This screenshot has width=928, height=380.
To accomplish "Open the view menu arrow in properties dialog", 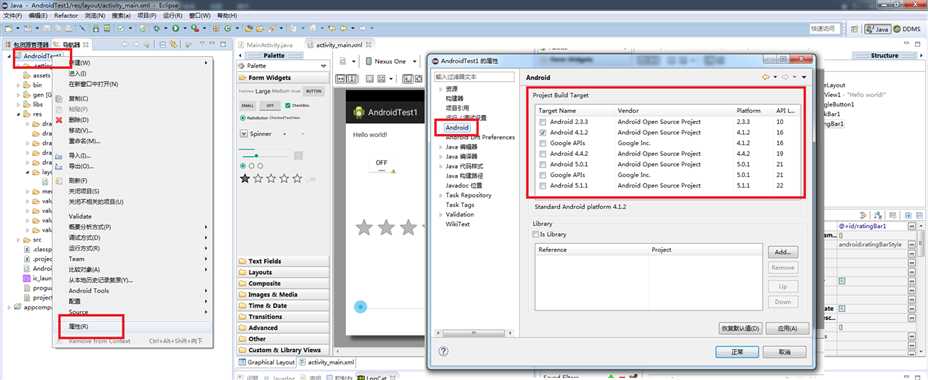I will click(804, 78).
